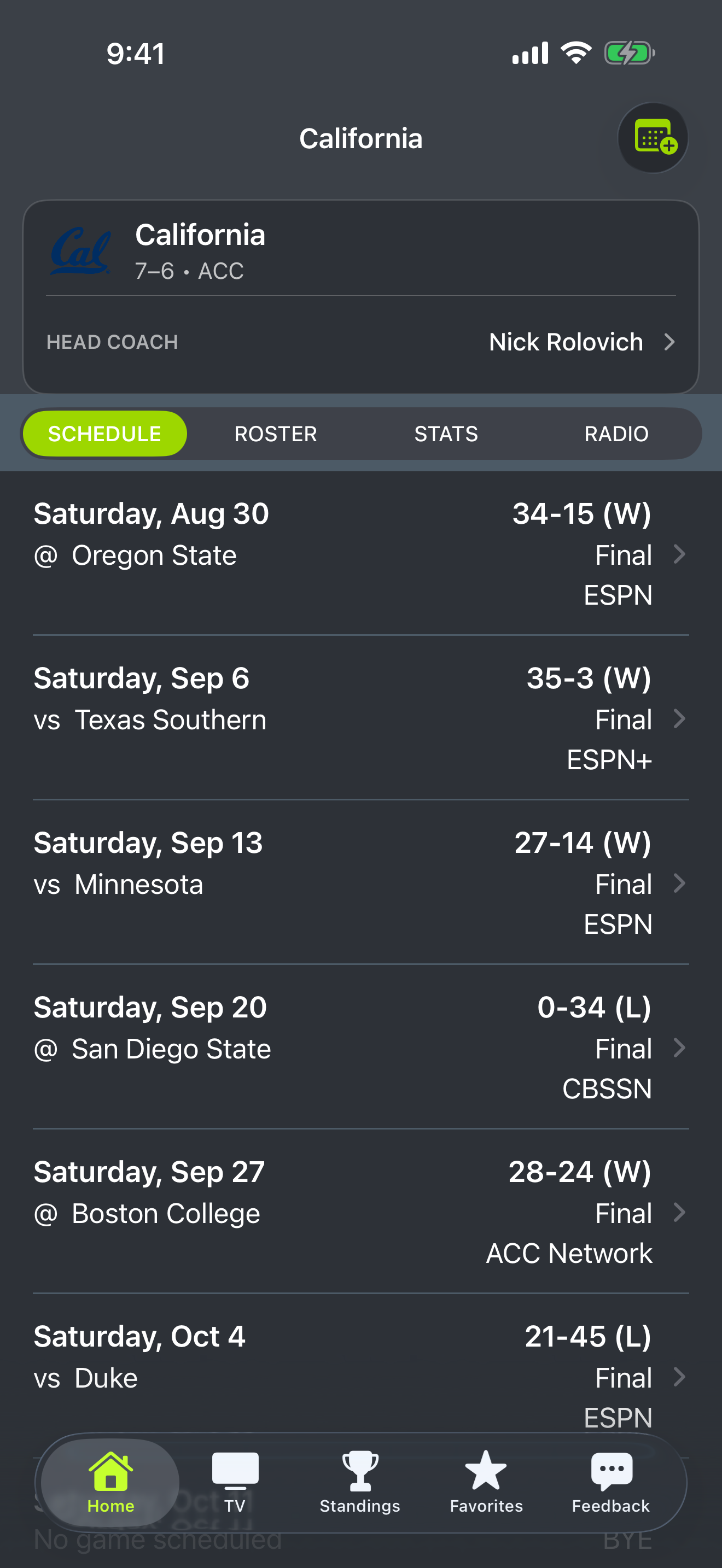Tap the Cal team logo

[80, 251]
